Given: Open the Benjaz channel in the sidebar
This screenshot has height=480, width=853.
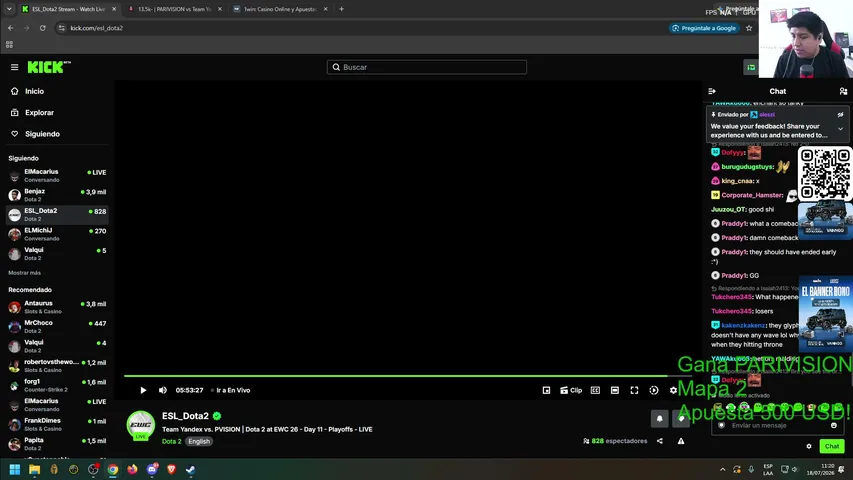Looking at the screenshot, I should (x=57, y=195).
